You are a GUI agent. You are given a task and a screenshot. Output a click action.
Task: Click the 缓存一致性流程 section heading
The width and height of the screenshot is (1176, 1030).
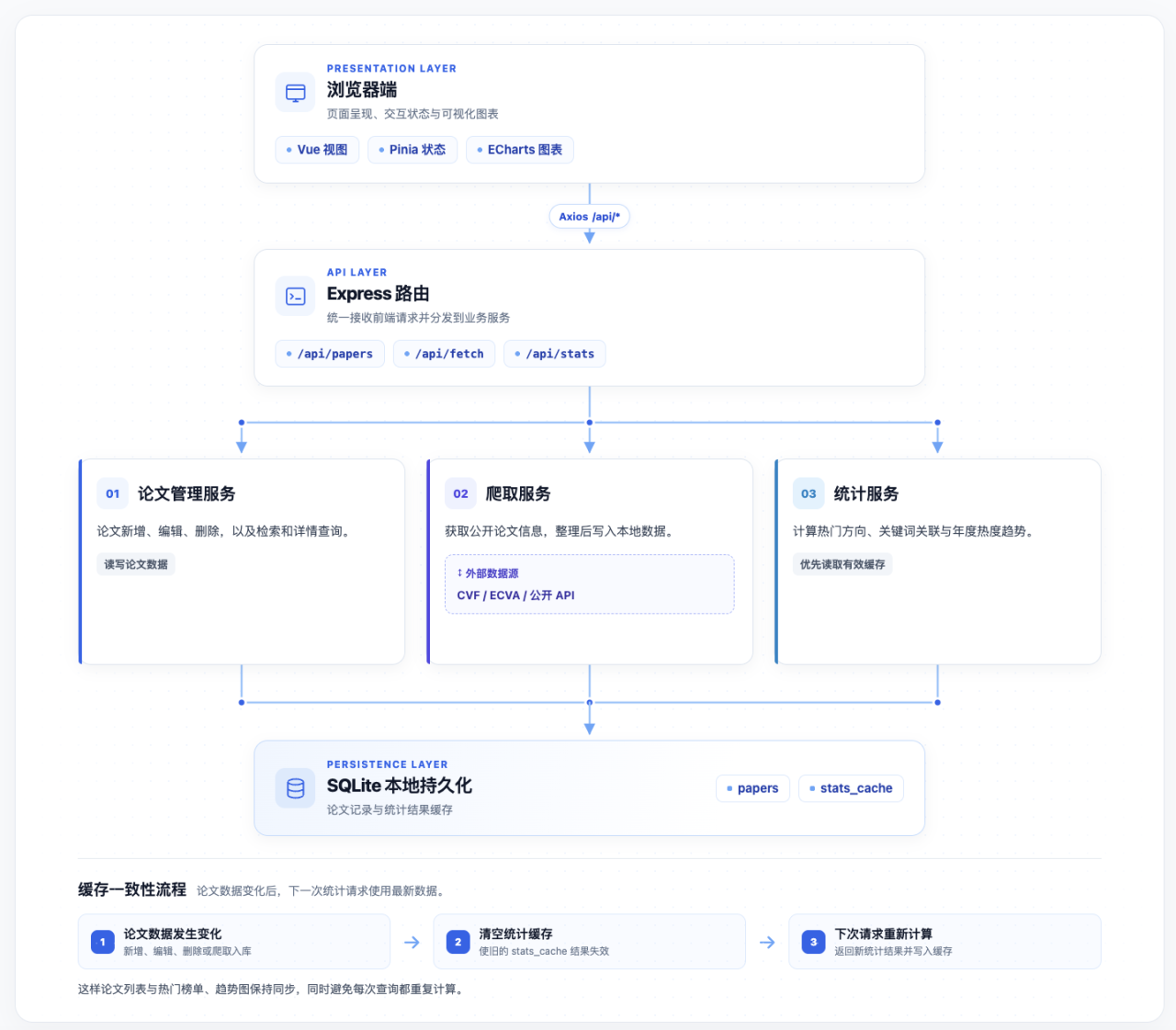coord(132,889)
